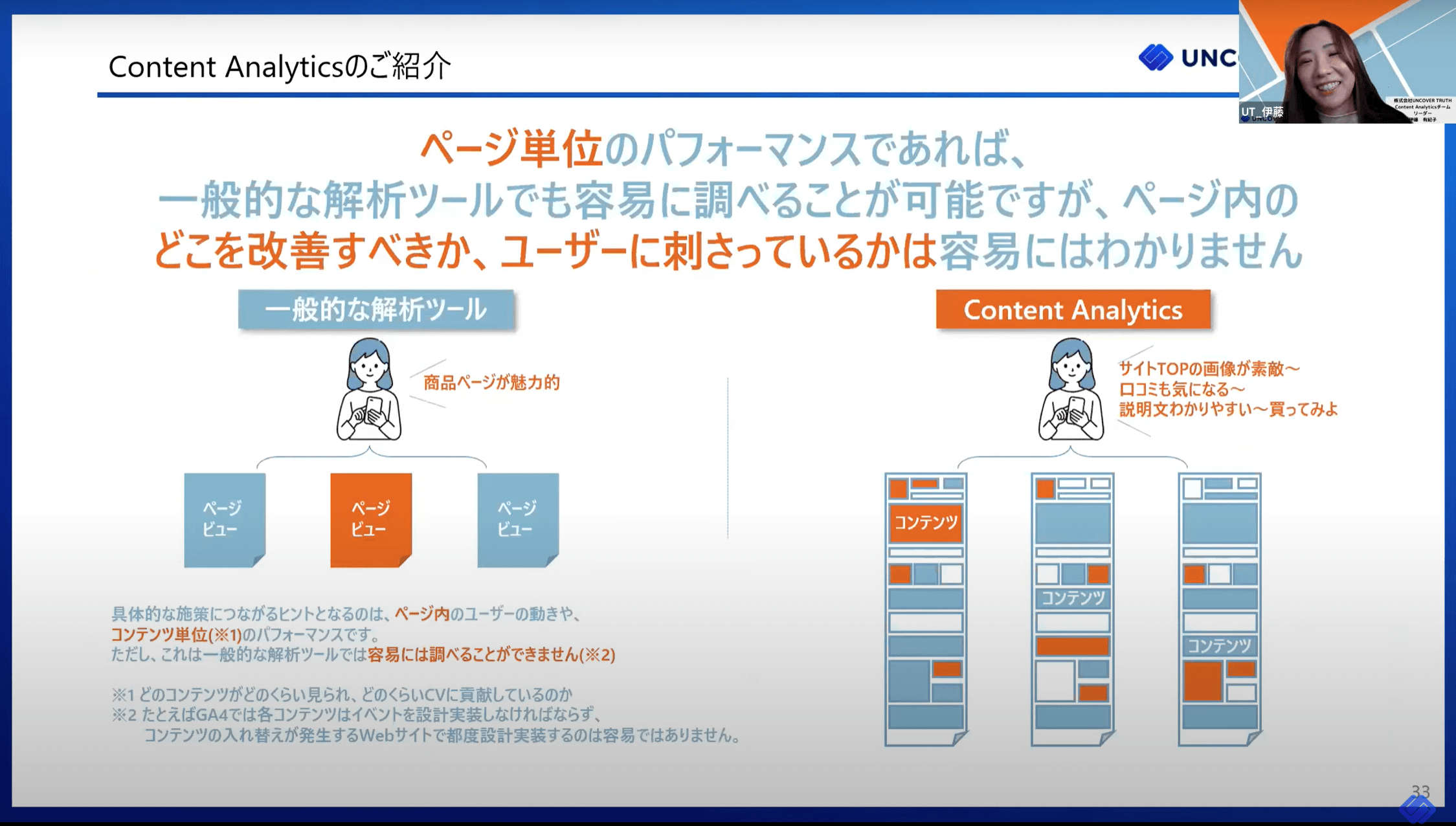
Task: Click the text 'コンテンツ単位(※1)'
Action: [x=176, y=634]
